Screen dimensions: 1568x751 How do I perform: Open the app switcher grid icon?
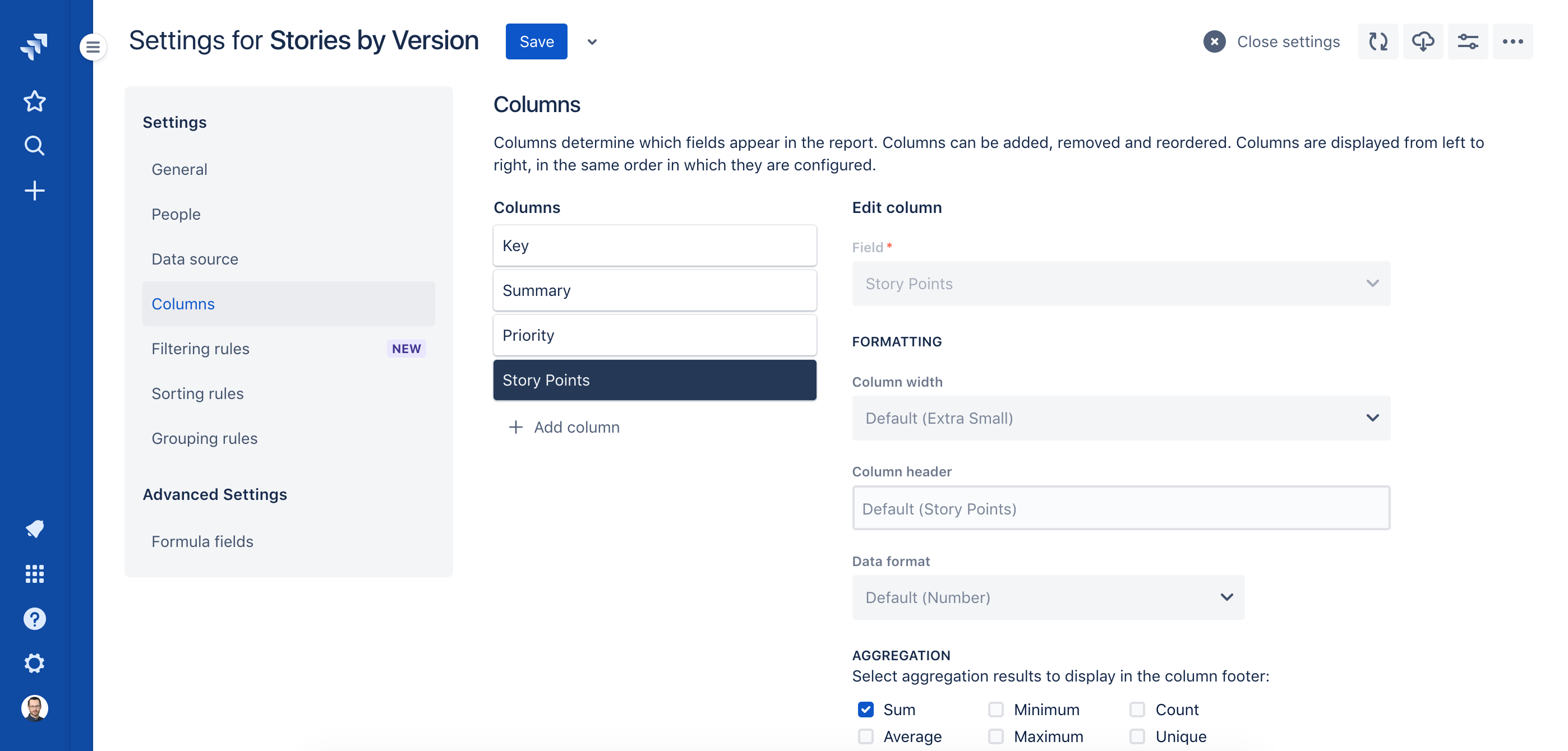click(34, 573)
